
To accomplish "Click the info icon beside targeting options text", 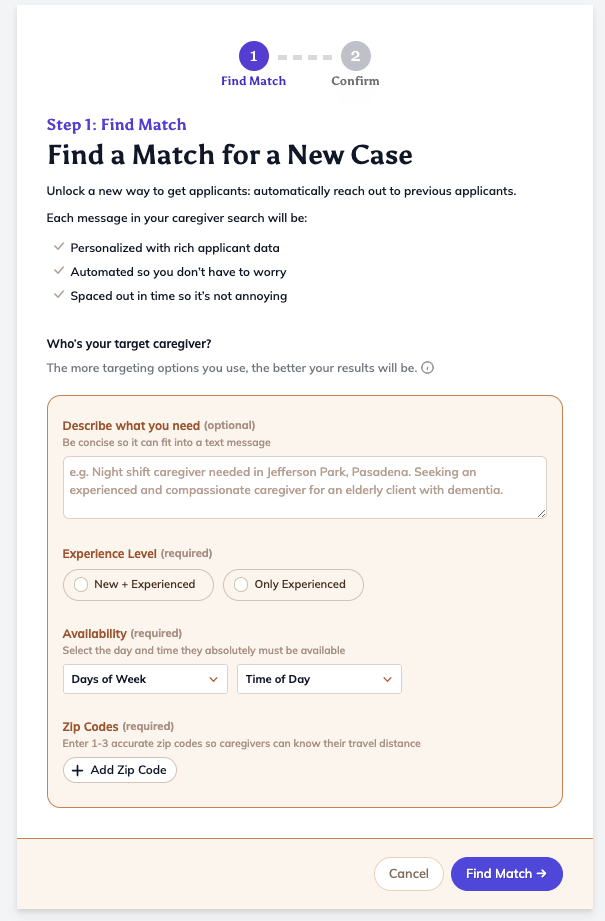I will pyautogui.click(x=428, y=368).
